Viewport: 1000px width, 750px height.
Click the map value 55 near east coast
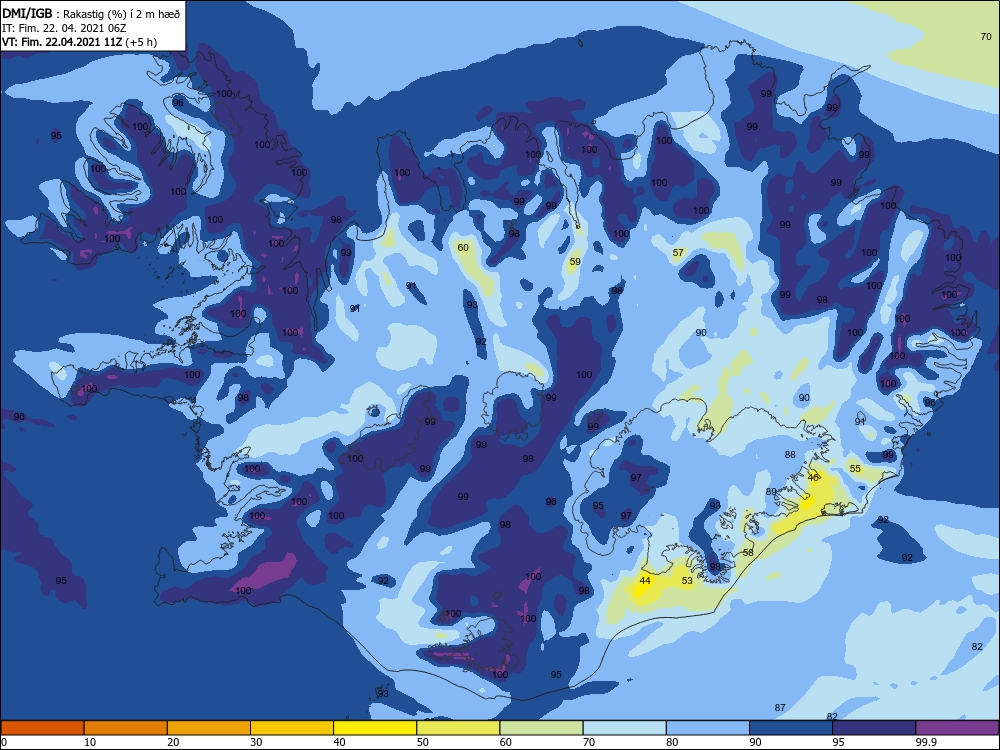[x=855, y=468]
